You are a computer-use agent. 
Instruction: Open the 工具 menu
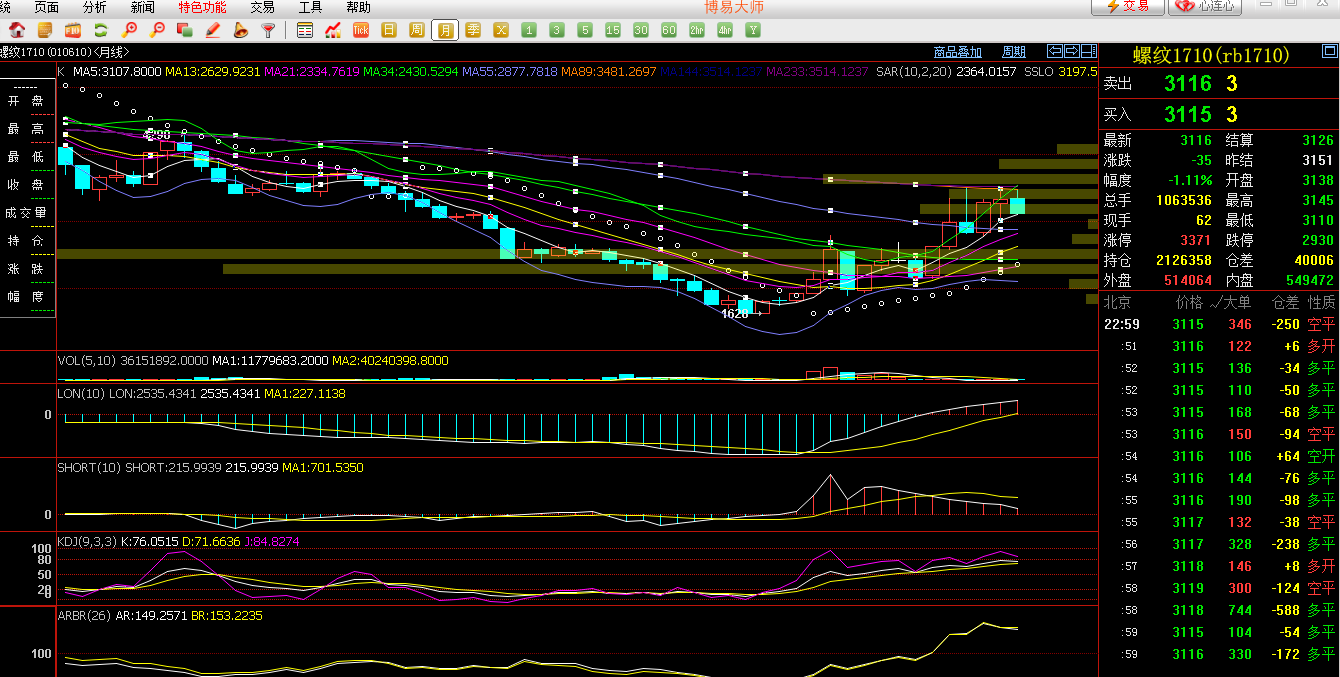pyautogui.click(x=310, y=7)
